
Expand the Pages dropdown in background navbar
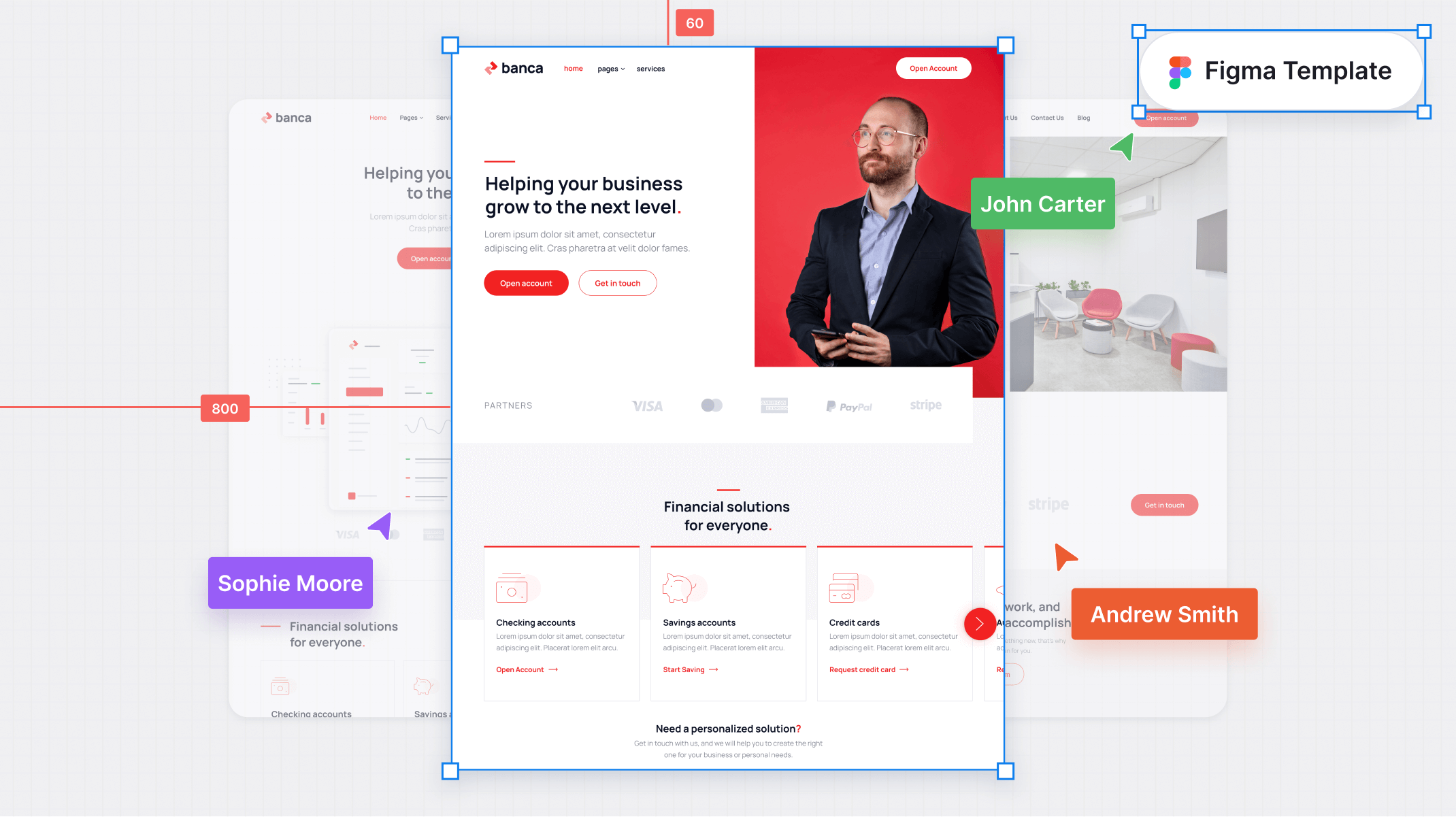click(x=411, y=118)
